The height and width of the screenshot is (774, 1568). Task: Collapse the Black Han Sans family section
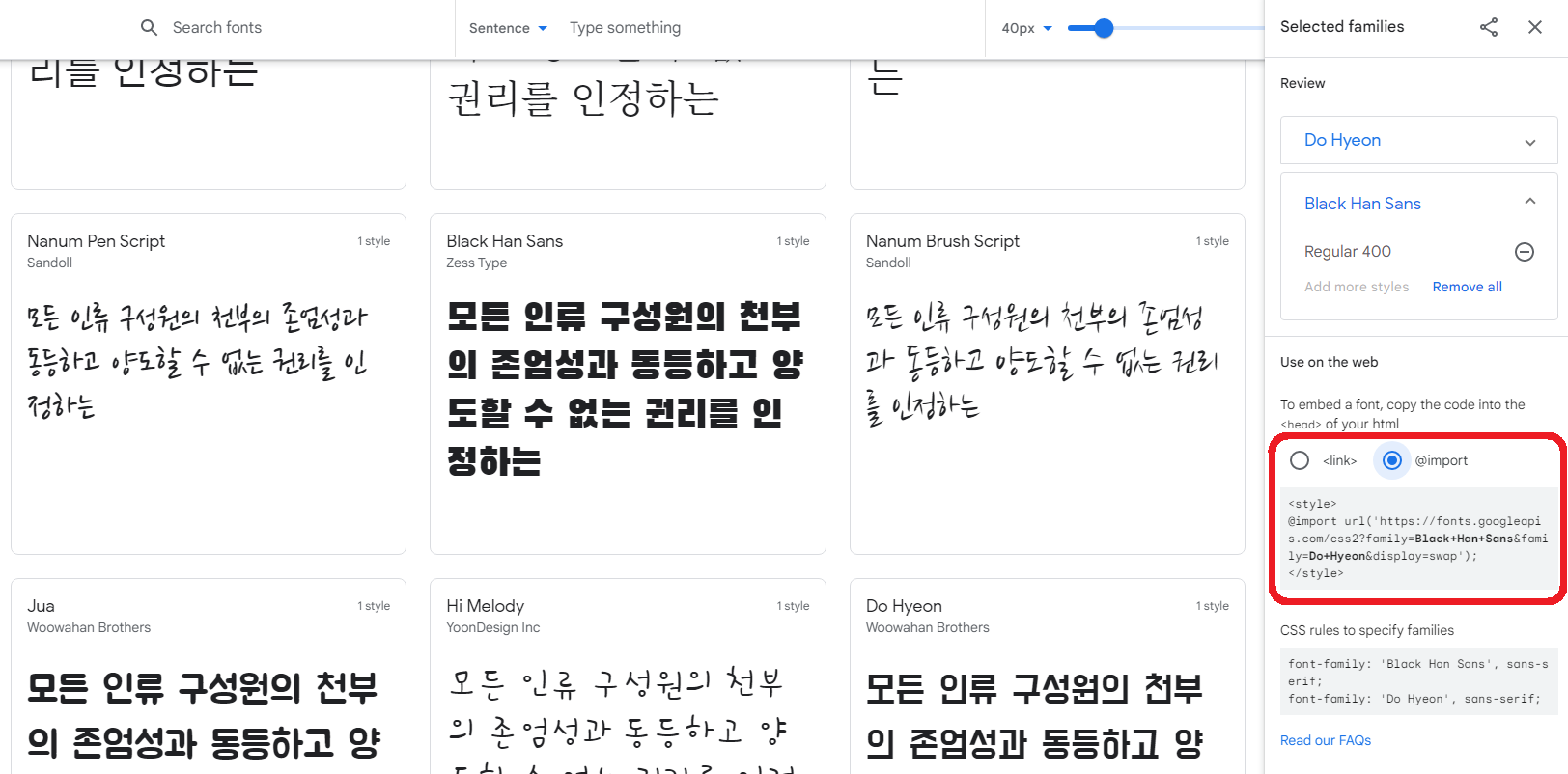(1530, 201)
